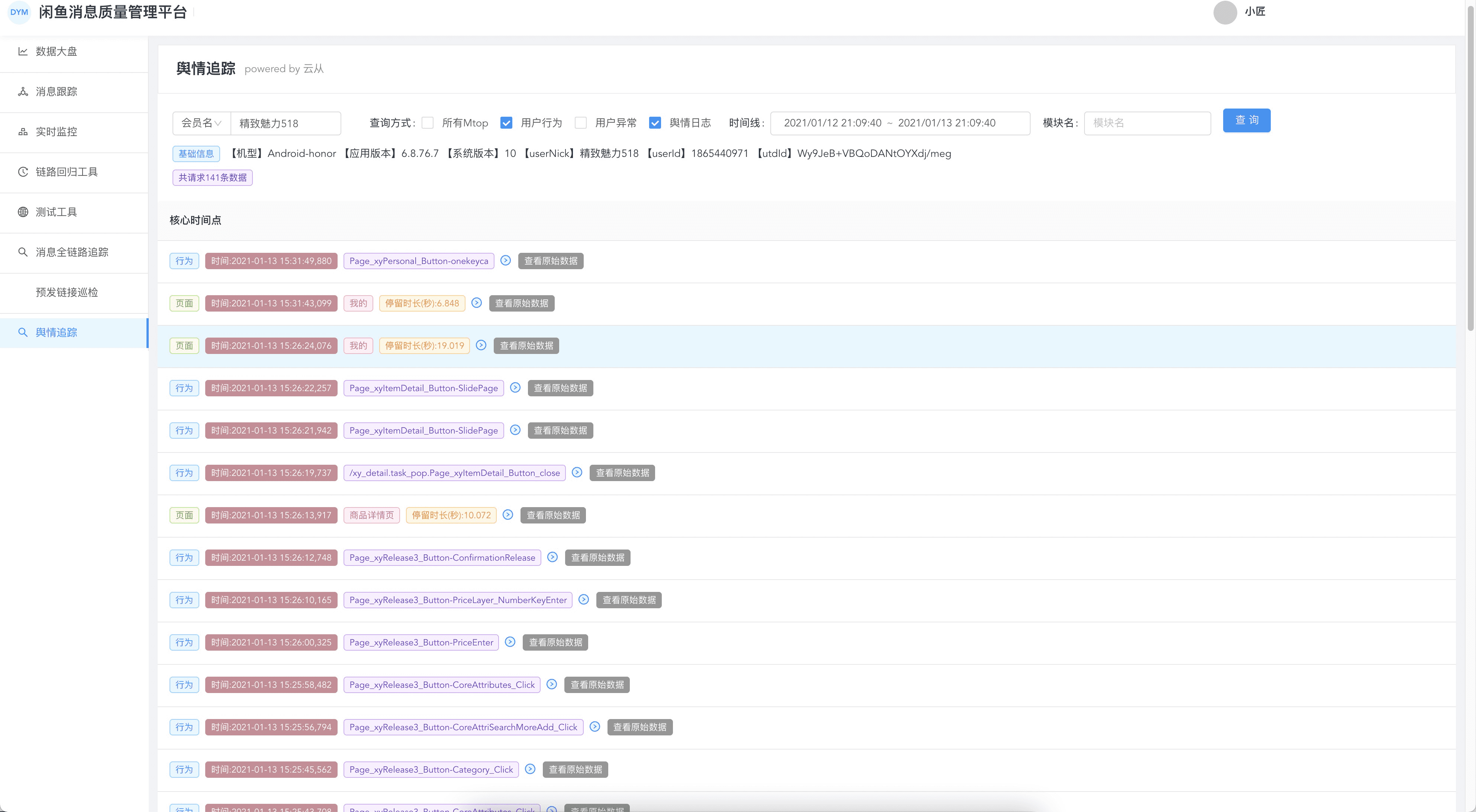
Task: Expand arrow for 商品详情页 row
Action: 507,515
